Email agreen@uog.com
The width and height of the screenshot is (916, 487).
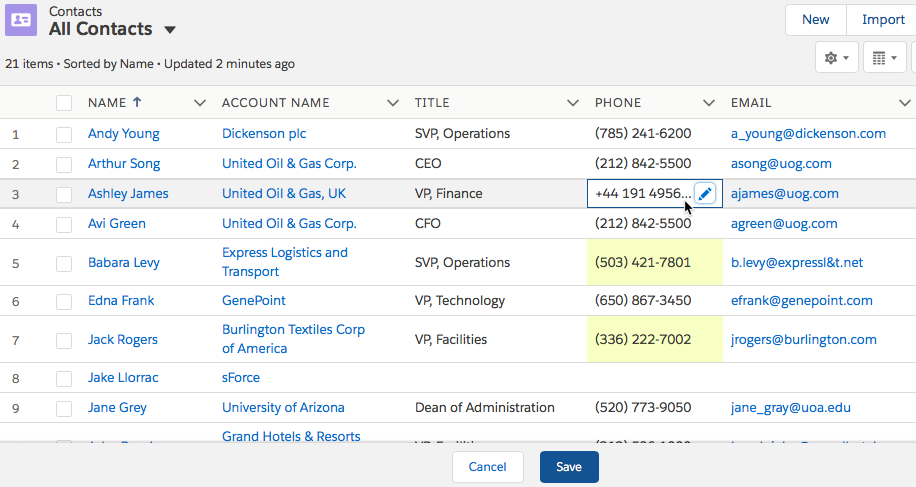pyautogui.click(x=784, y=223)
